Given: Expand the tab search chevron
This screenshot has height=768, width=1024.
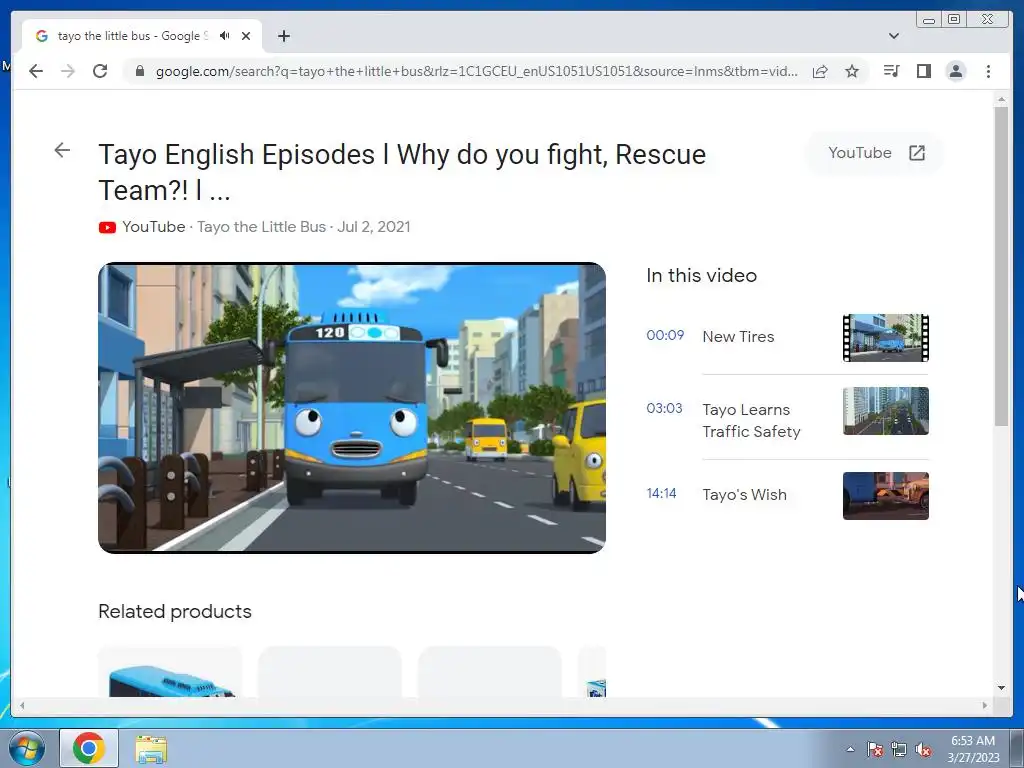Looking at the screenshot, I should coord(894,36).
